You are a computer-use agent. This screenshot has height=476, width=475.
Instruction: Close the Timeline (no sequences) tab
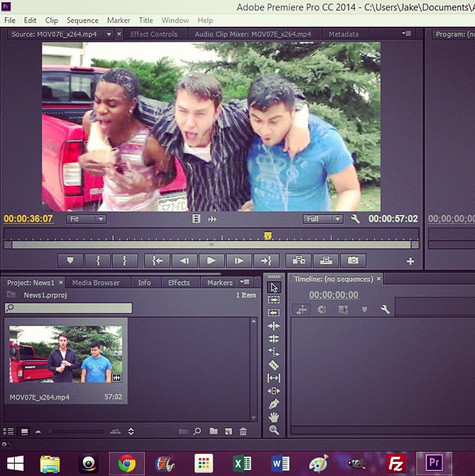tap(379, 279)
